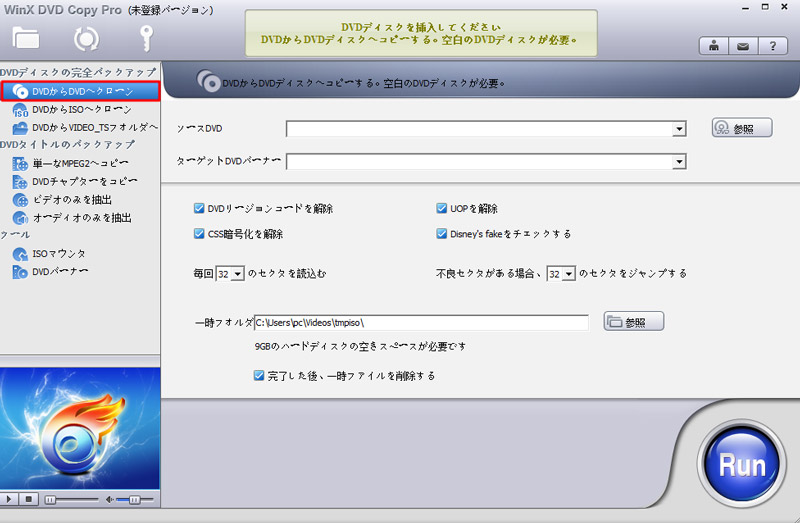Expand the ターゲットDVDバーナー dropdown
Screen dimensions: 800x523
tap(679, 162)
